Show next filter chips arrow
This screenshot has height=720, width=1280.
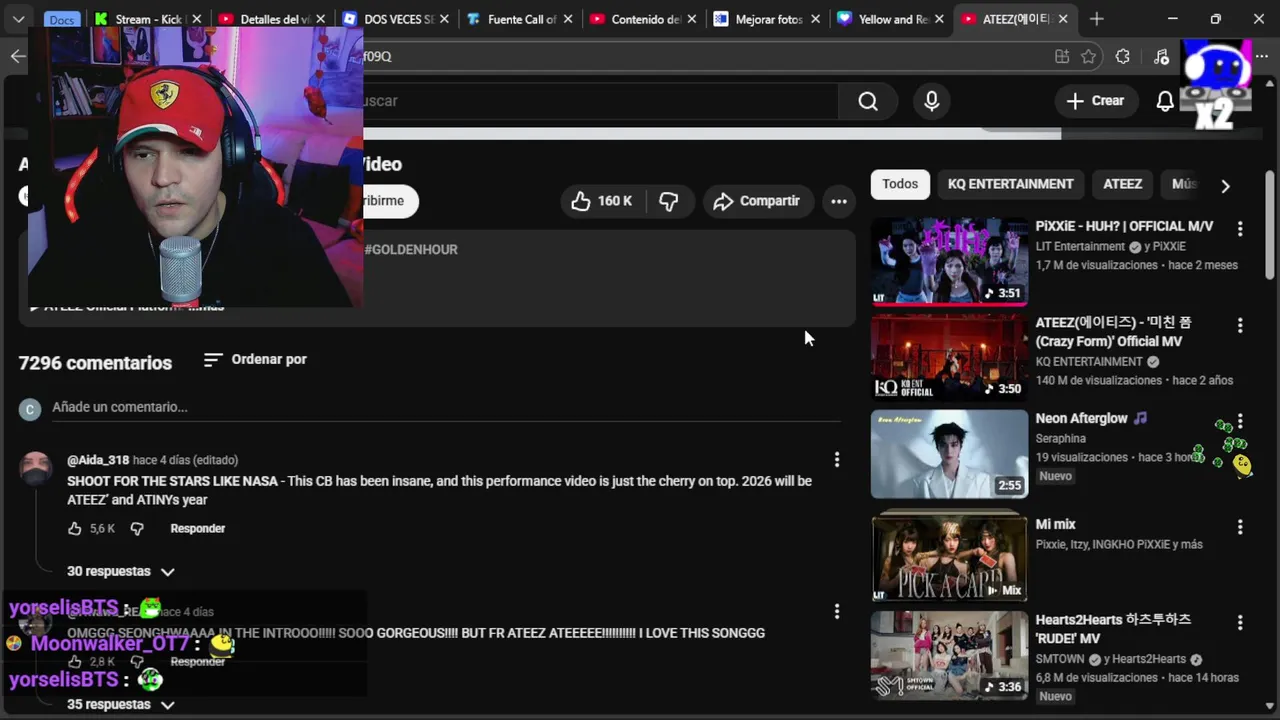1225,185
